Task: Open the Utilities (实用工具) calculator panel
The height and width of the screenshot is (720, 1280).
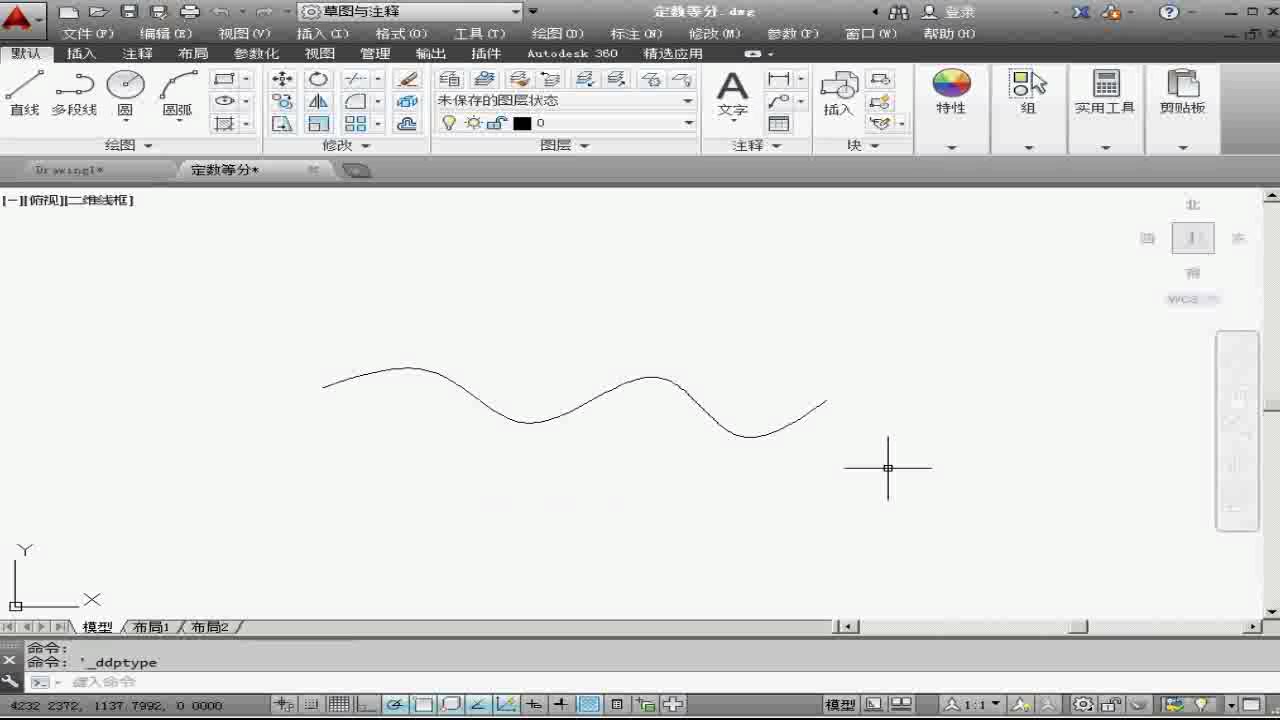Action: click(x=1105, y=93)
